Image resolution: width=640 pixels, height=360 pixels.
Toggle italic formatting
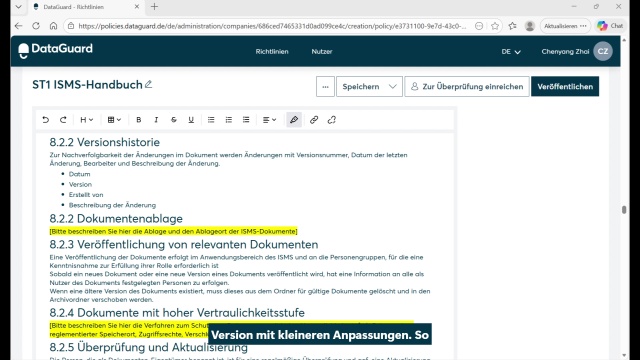pos(156,120)
